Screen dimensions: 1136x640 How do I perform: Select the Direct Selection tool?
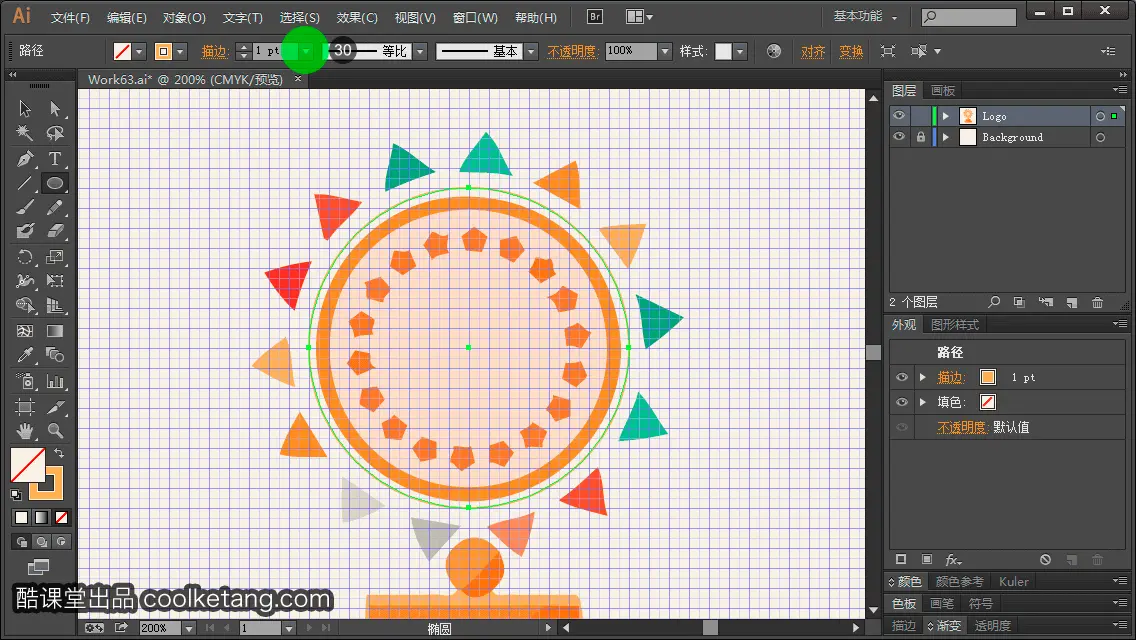point(55,109)
